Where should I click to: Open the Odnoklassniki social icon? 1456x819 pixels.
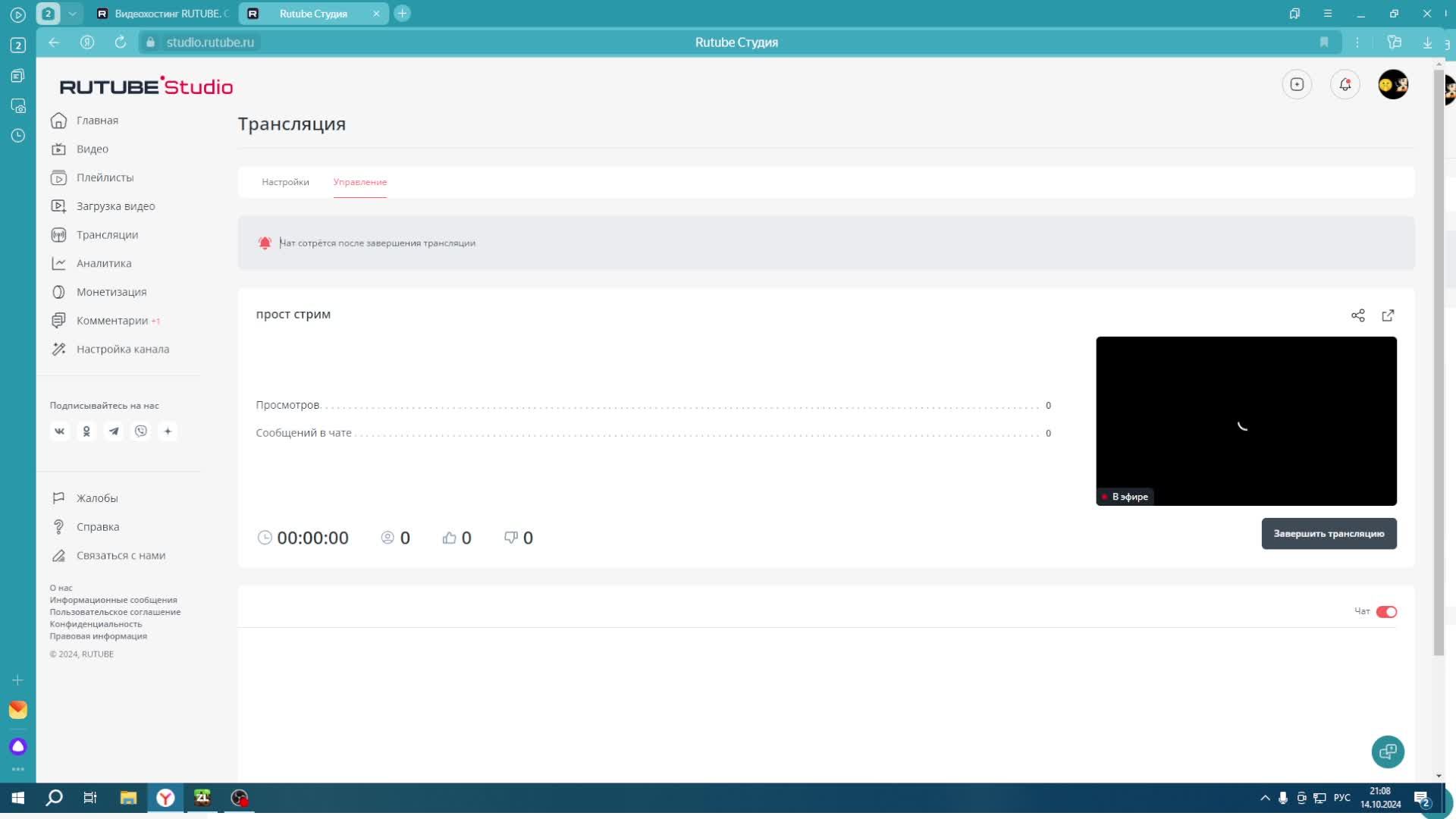pyautogui.click(x=86, y=431)
